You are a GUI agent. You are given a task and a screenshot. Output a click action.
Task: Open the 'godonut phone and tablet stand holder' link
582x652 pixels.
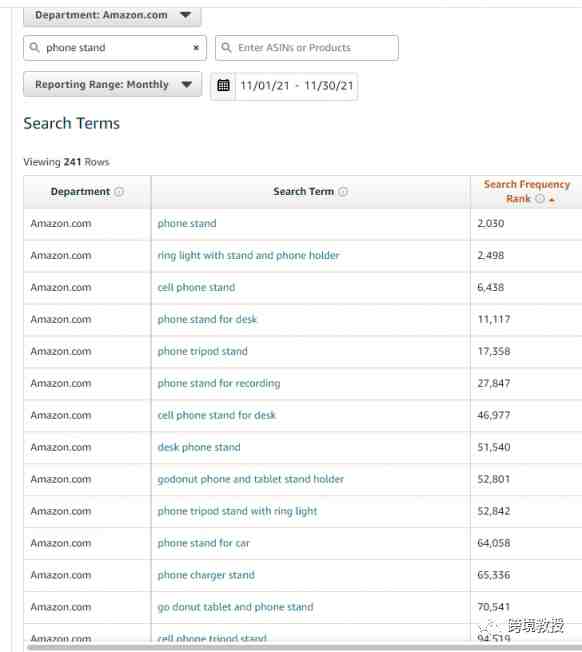(x=251, y=479)
